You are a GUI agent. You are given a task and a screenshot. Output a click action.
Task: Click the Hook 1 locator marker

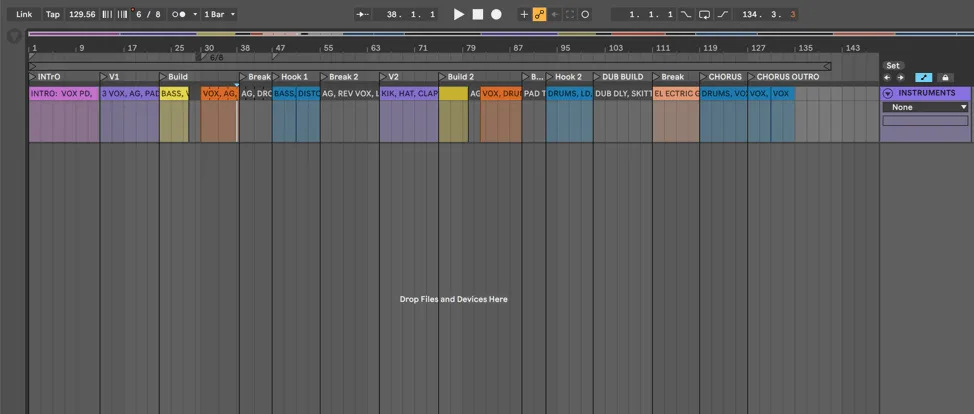tap(290, 77)
